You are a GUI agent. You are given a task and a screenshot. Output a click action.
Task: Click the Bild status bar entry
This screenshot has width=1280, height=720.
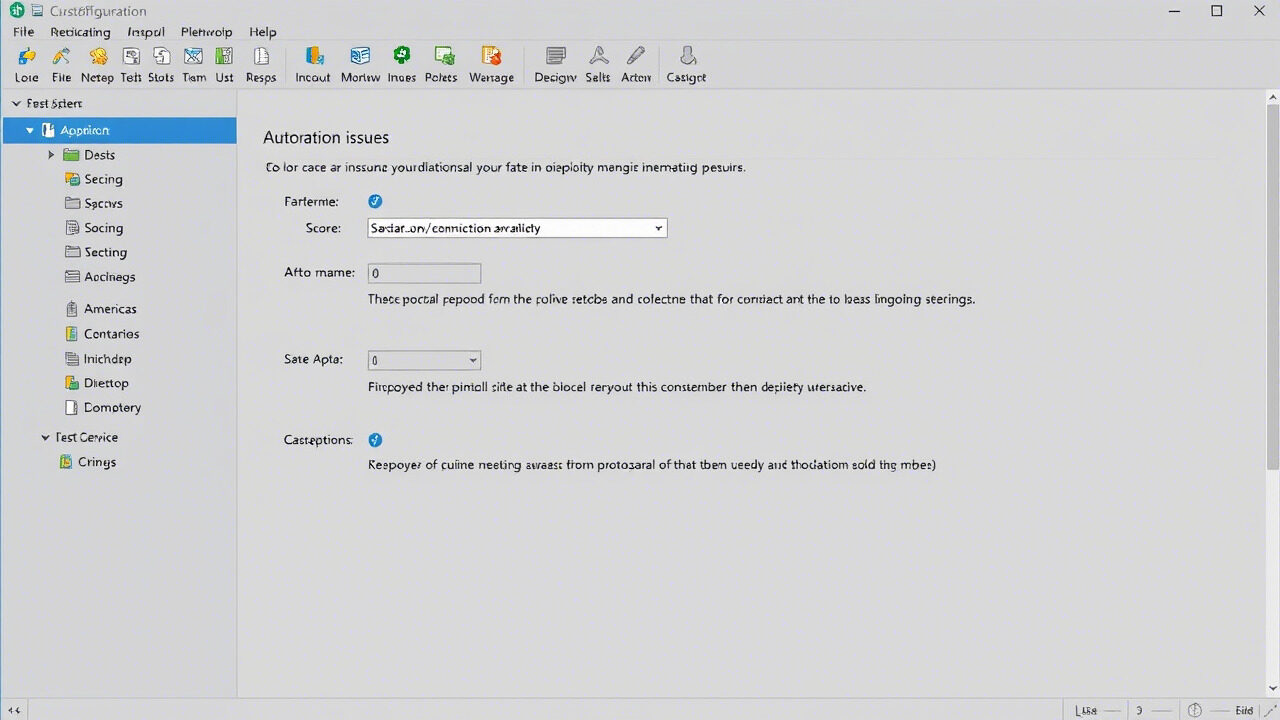click(1244, 710)
